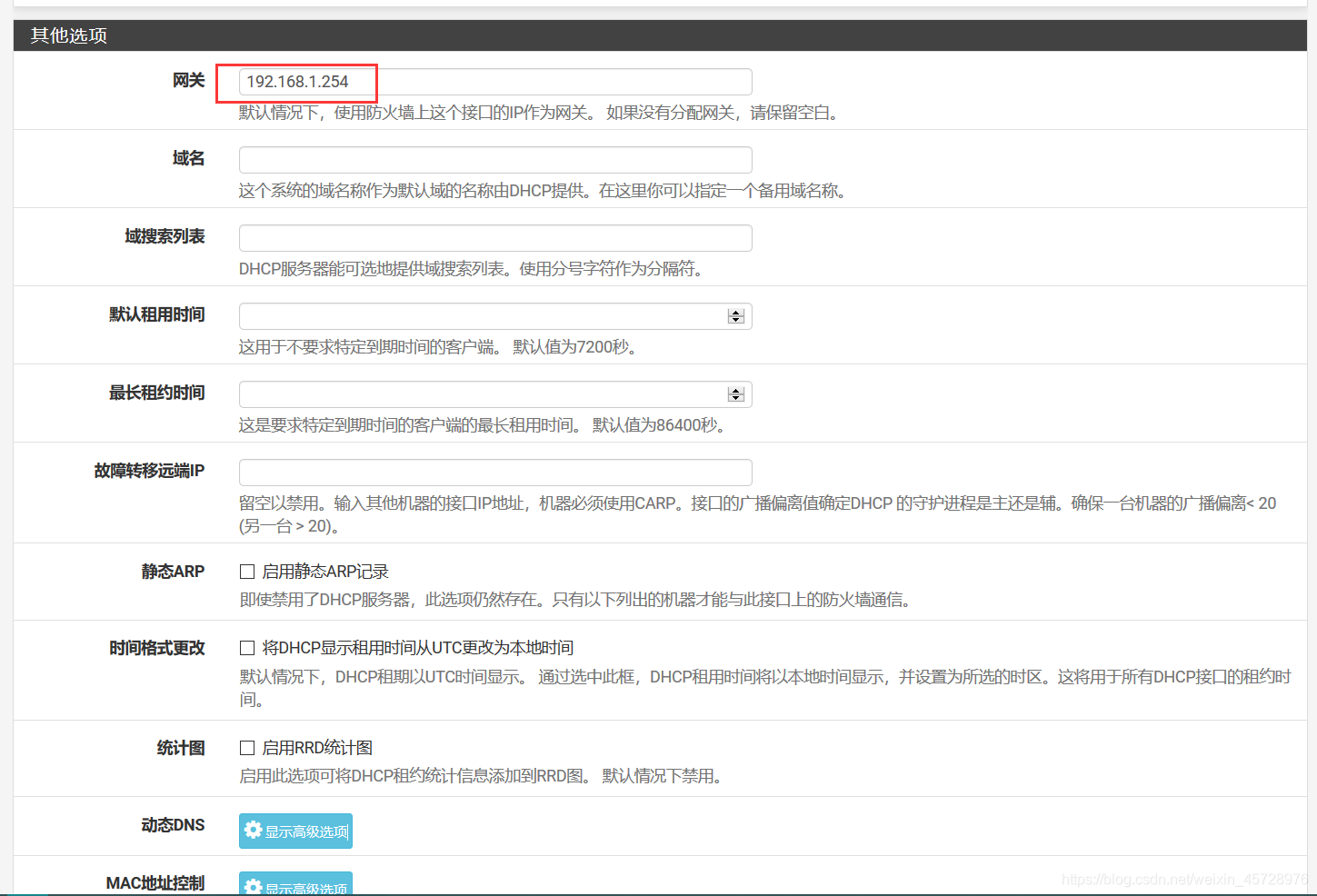Image resolution: width=1317 pixels, height=896 pixels.
Task: Click the 启用静态ARP记录 label text
Action: click(325, 572)
